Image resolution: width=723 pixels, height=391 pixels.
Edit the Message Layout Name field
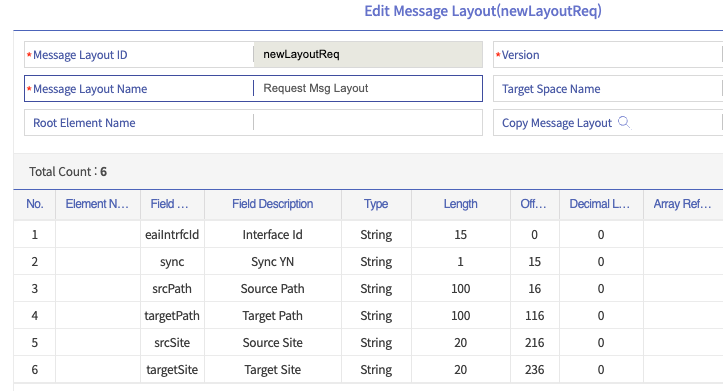[367, 89]
